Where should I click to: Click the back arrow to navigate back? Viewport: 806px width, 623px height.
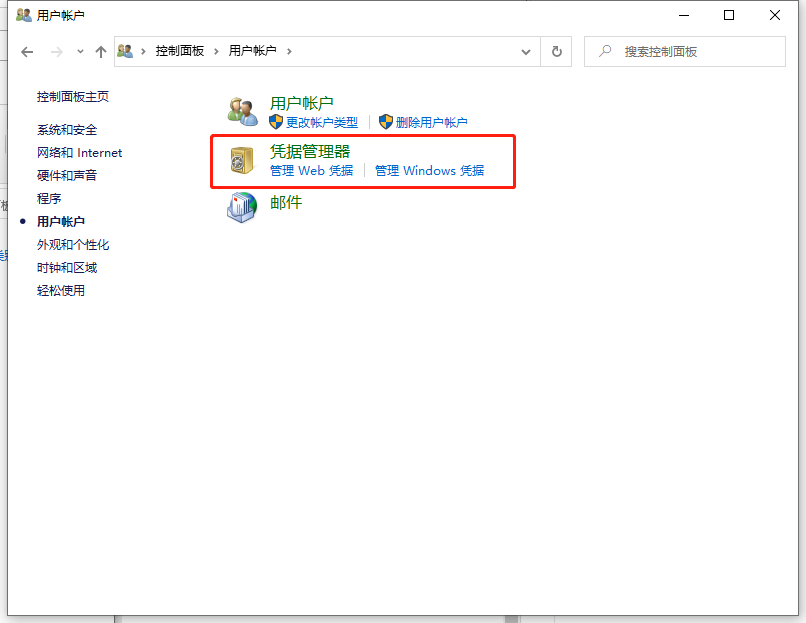click(27, 51)
